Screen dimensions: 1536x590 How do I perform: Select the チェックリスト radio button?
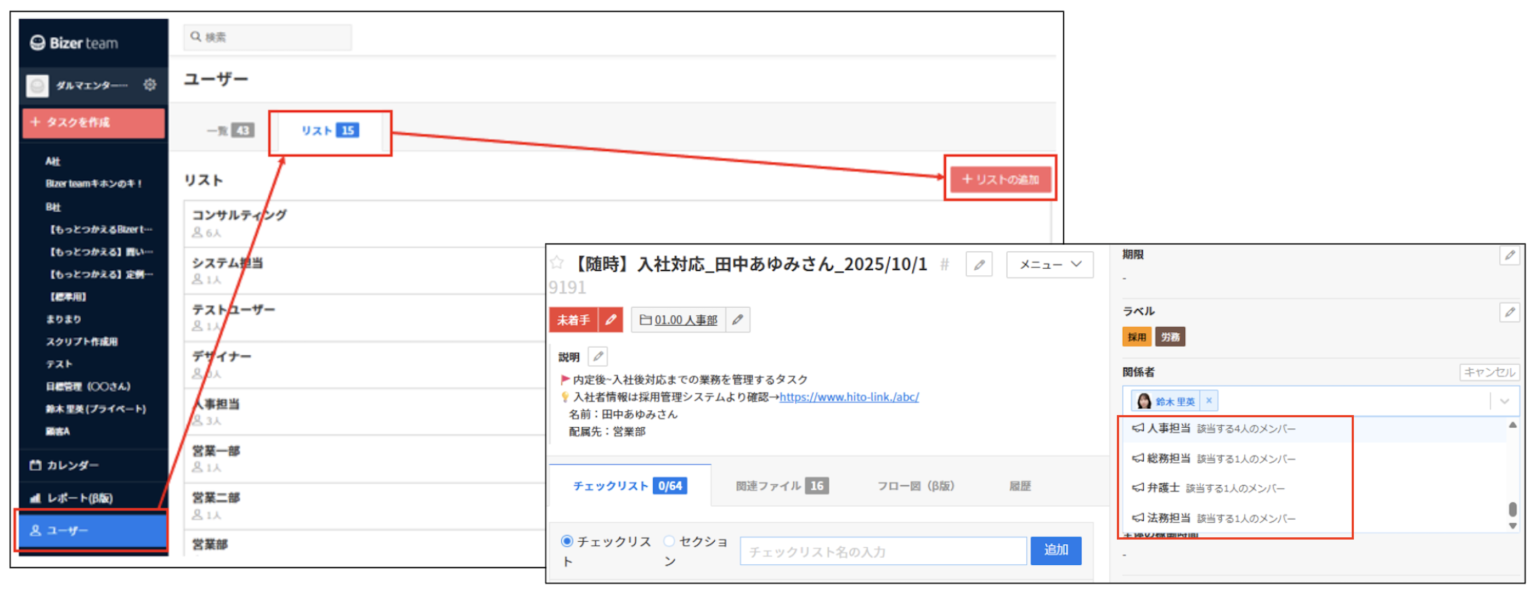coord(567,541)
